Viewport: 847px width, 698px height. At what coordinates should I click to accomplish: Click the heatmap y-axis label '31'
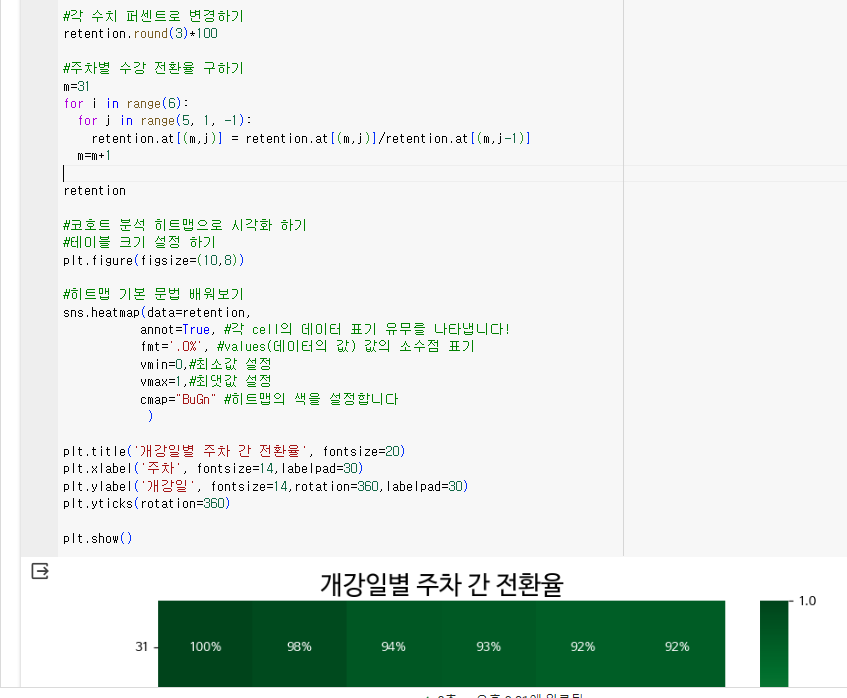(142, 647)
